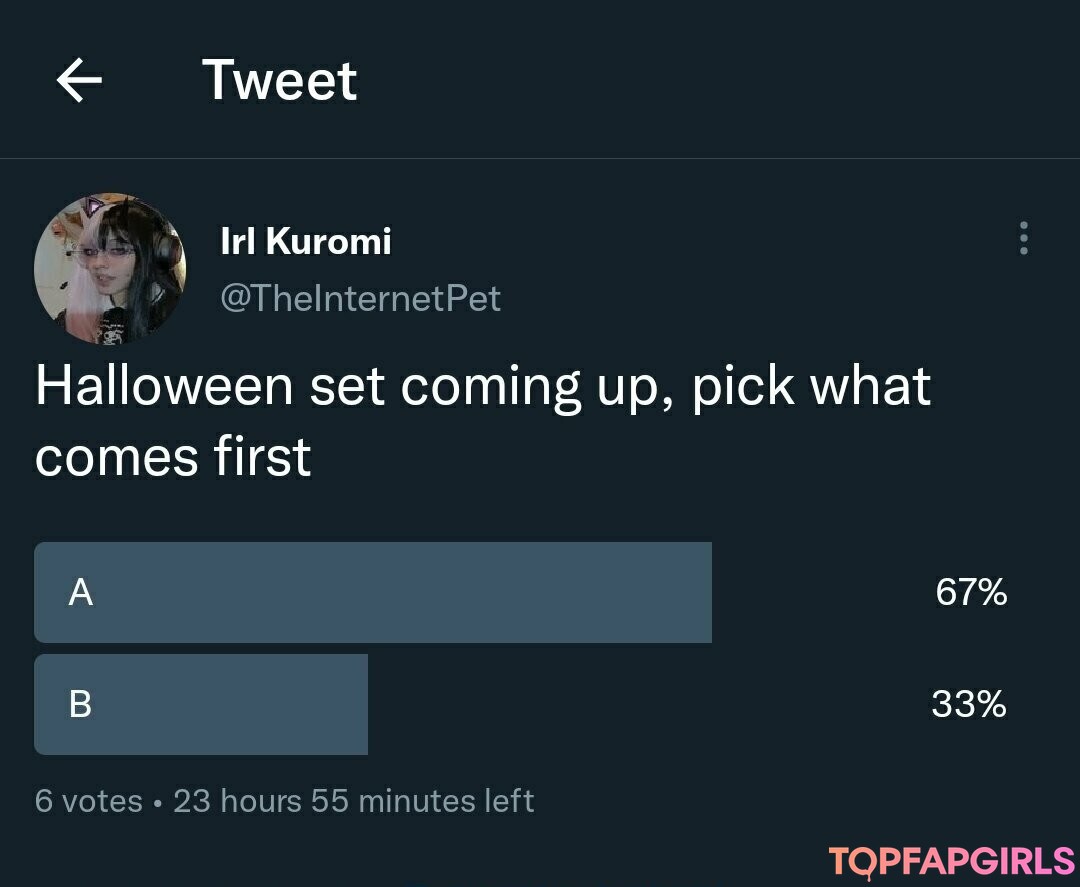The image size is (1080, 887).
Task: Select the letter A poll label
Action: (x=81, y=593)
